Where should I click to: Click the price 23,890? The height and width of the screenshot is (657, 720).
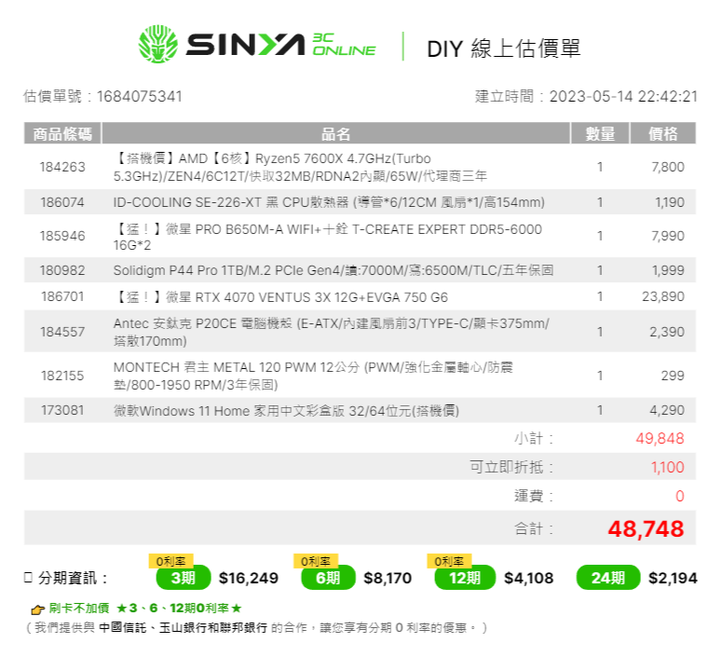[663, 297]
